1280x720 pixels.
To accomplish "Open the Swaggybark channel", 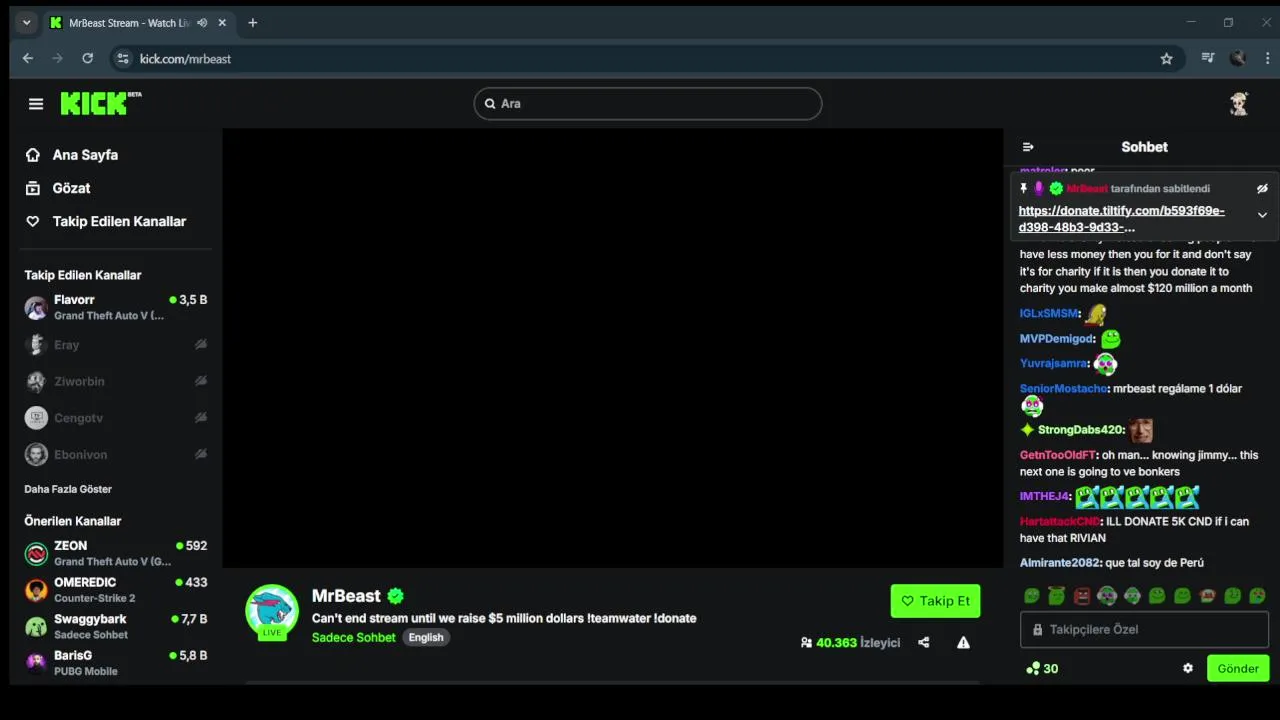I will click(116, 626).
